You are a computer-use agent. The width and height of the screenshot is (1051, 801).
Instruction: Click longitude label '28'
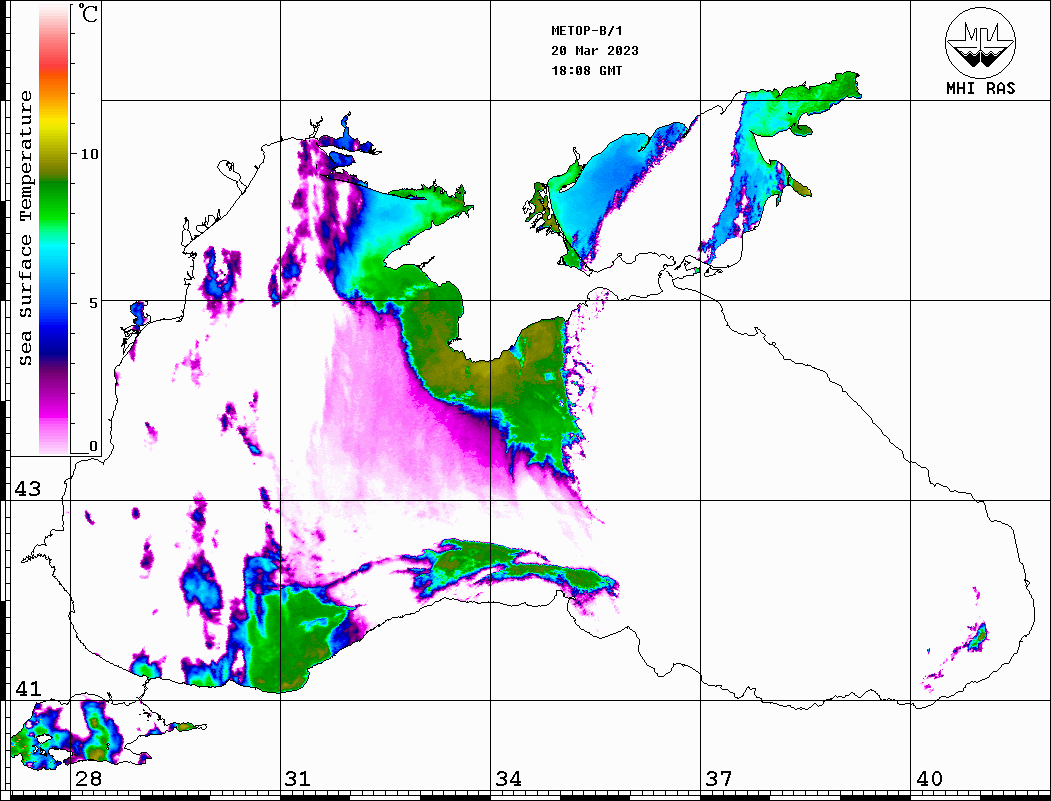point(88,779)
